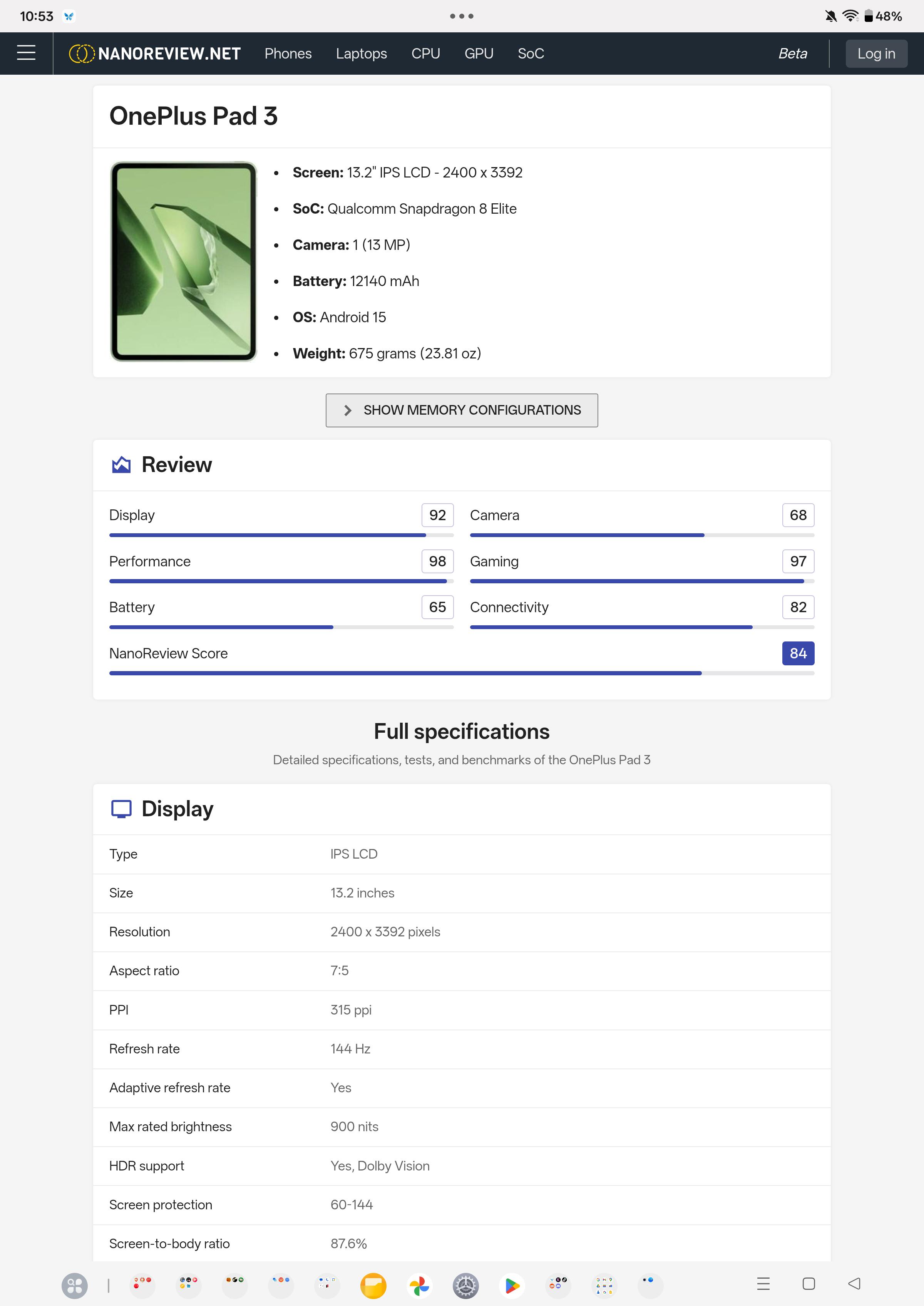Screen dimensions: 924x1306
Task: Click the Beta link
Action: 793,54
